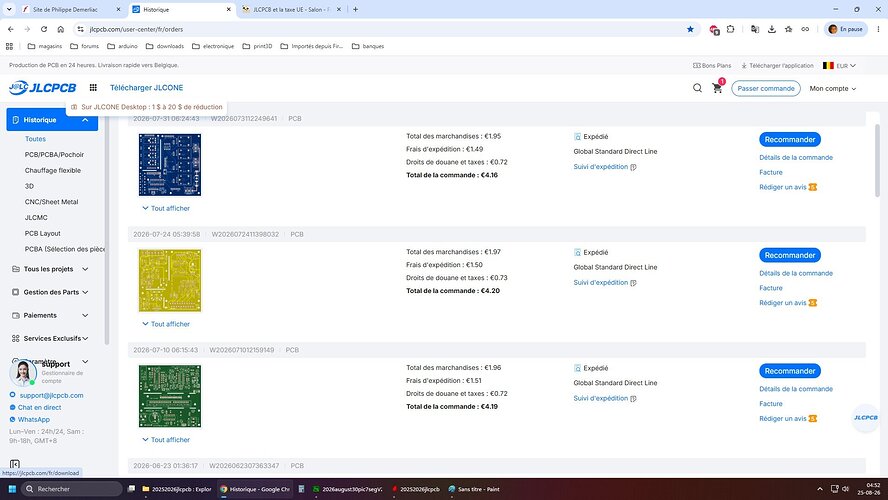Click Recommander for the €4.16 order
The width and height of the screenshot is (888, 500).
click(x=789, y=139)
